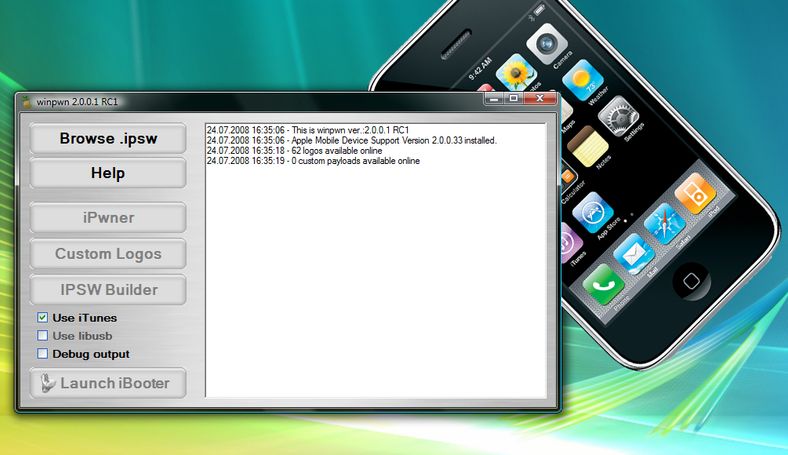Screen dimensions: 788x455
Task: Tap the Photos sunflower icon on iPhone
Action: click(516, 73)
